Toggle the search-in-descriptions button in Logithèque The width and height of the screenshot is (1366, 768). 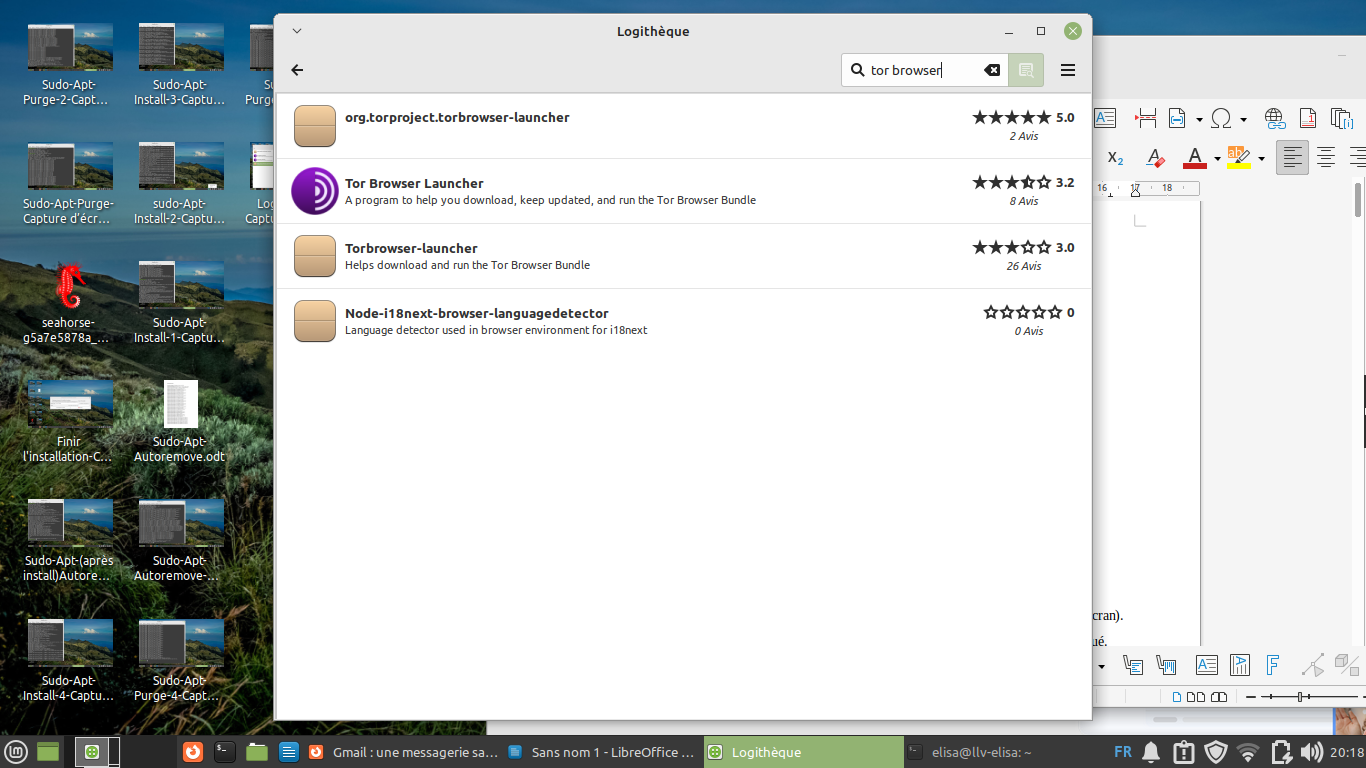[x=1026, y=70]
